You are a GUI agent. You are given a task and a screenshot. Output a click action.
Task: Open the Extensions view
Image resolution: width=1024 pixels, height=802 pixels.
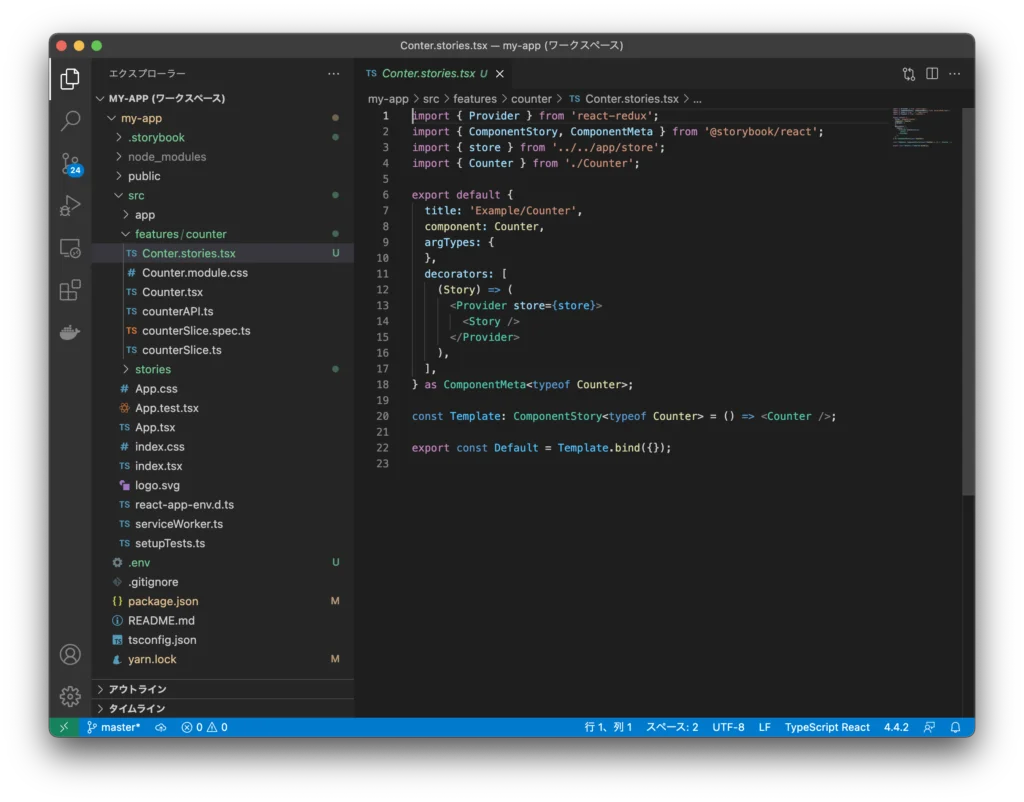tap(70, 290)
